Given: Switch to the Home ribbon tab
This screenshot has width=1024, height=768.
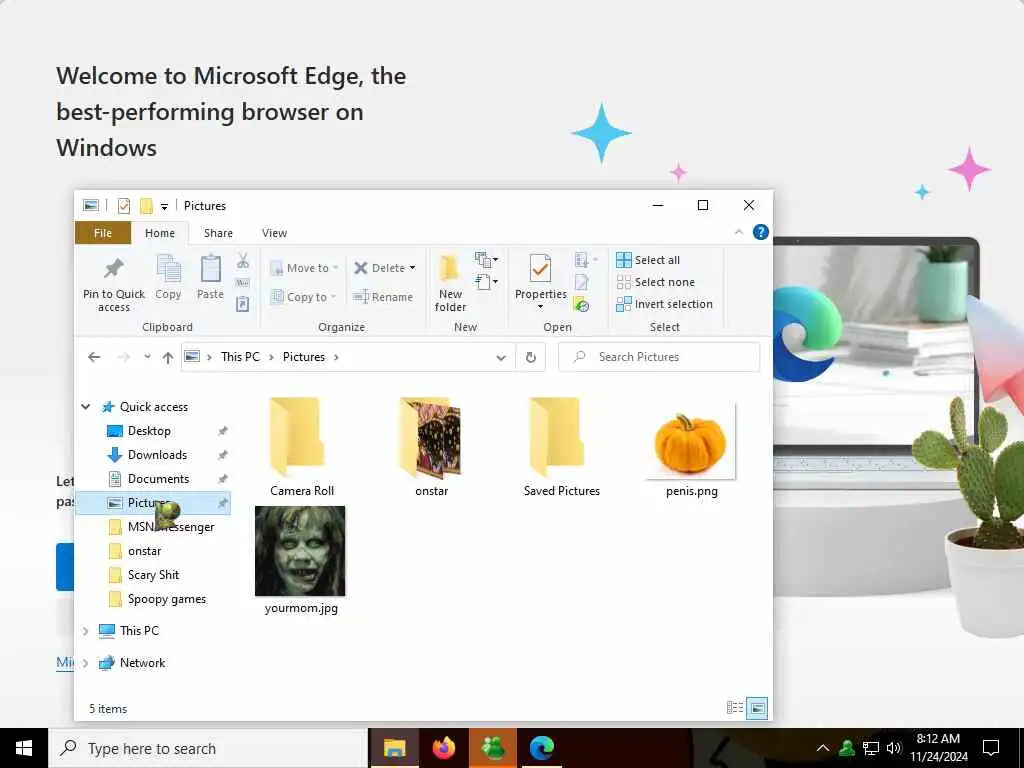Looking at the screenshot, I should tap(160, 233).
